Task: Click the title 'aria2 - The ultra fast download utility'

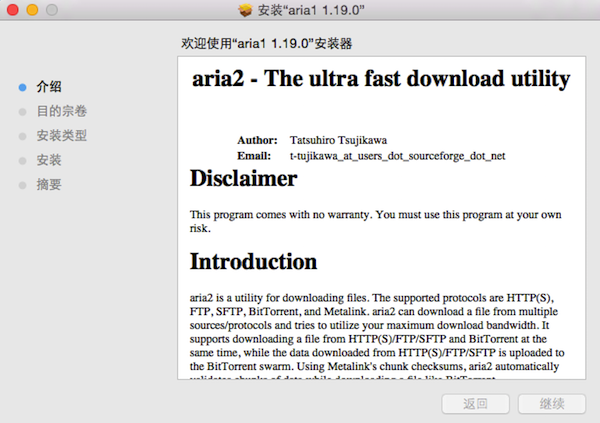Action: [x=381, y=79]
